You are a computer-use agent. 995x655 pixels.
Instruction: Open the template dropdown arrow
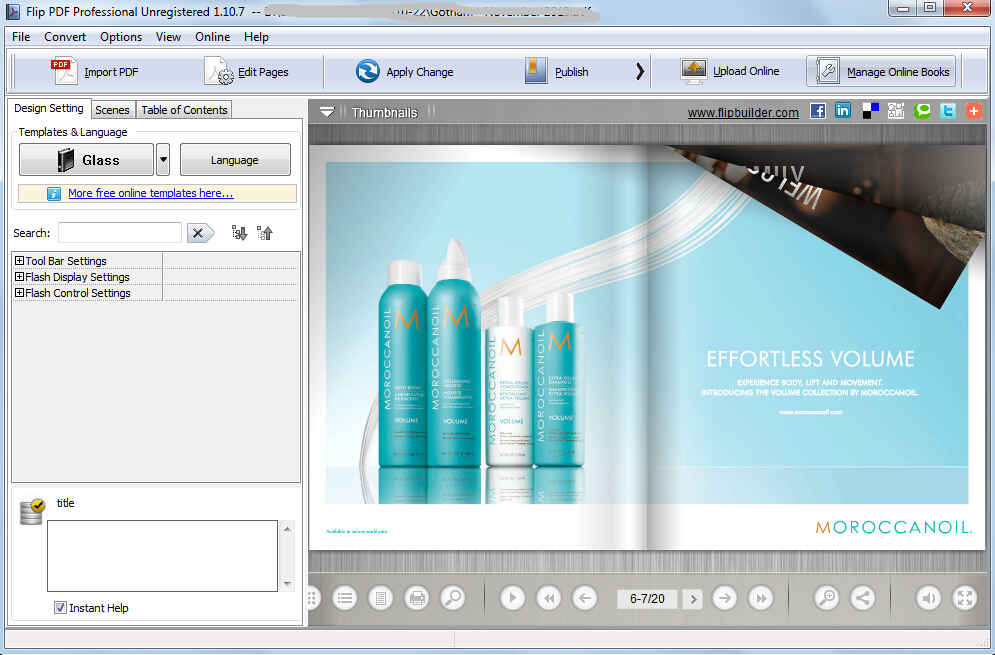point(163,159)
